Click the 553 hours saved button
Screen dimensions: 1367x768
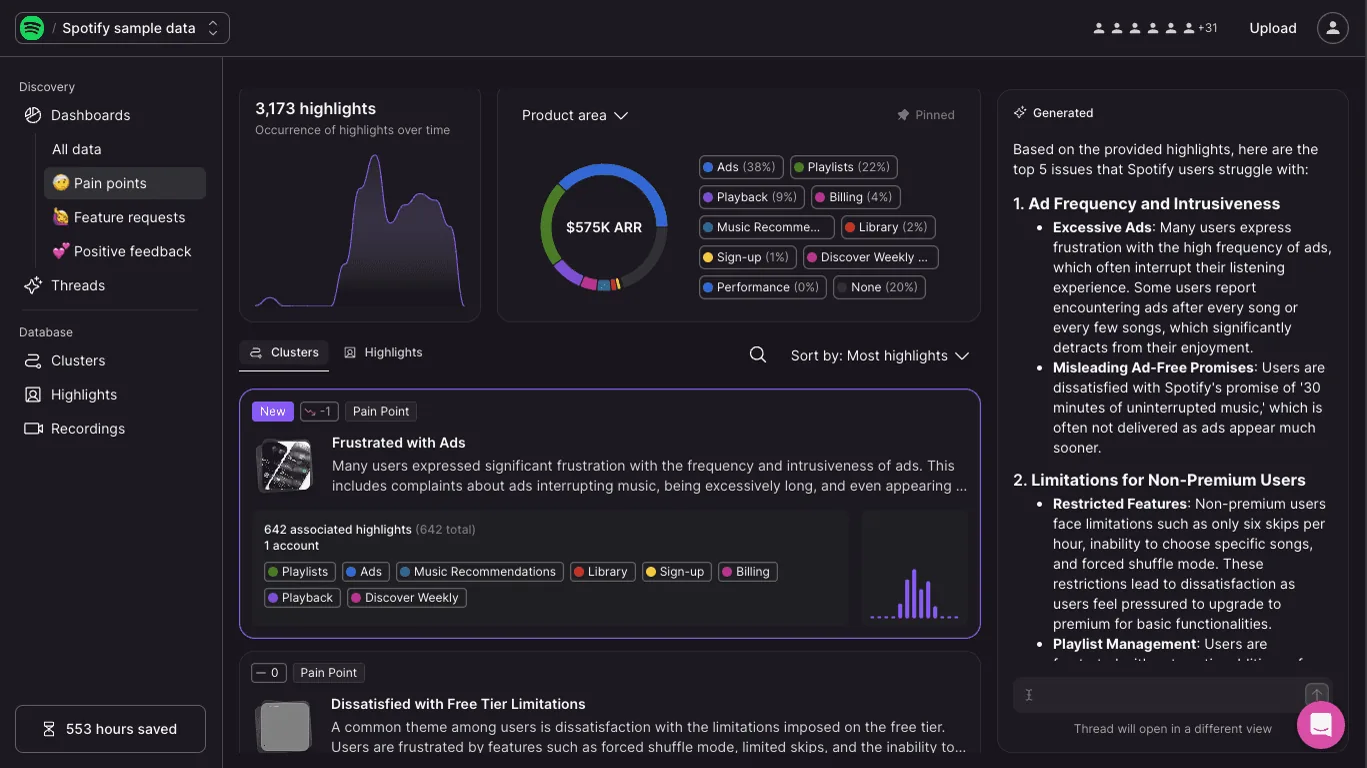(110, 729)
